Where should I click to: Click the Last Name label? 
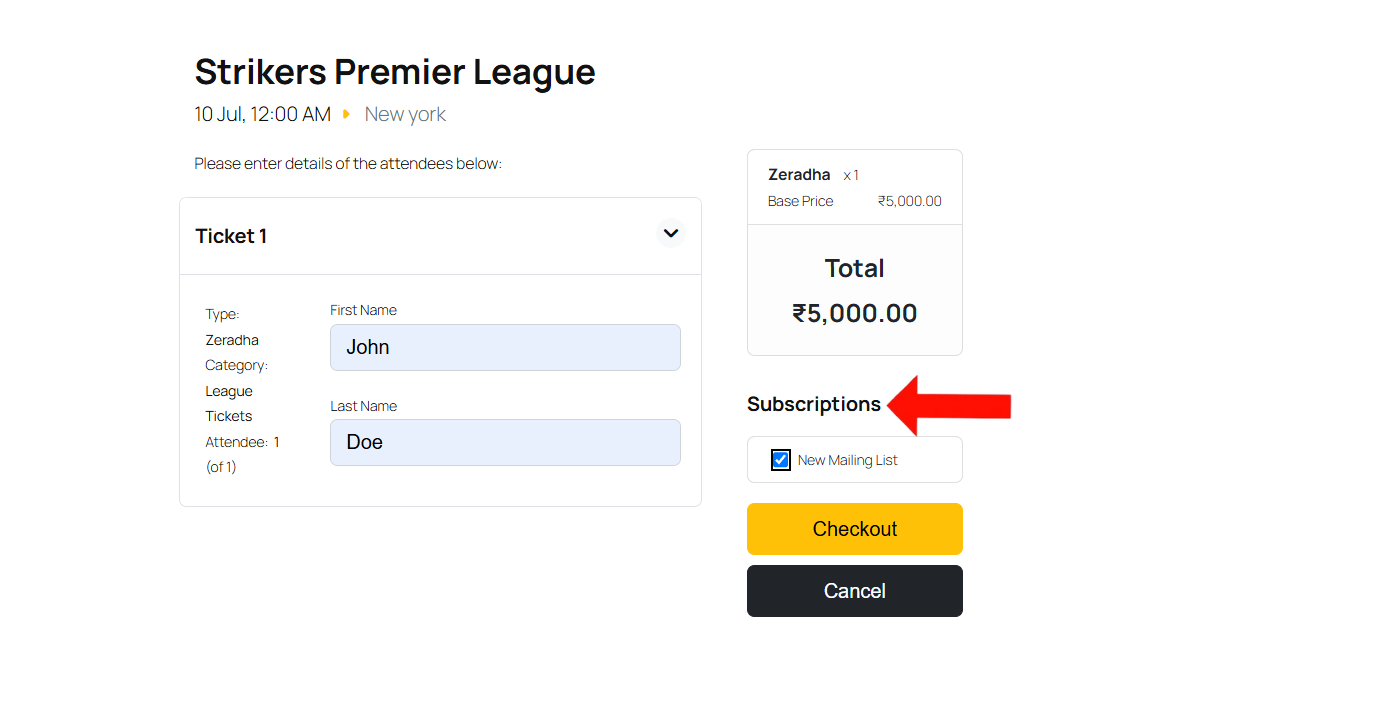(x=363, y=406)
